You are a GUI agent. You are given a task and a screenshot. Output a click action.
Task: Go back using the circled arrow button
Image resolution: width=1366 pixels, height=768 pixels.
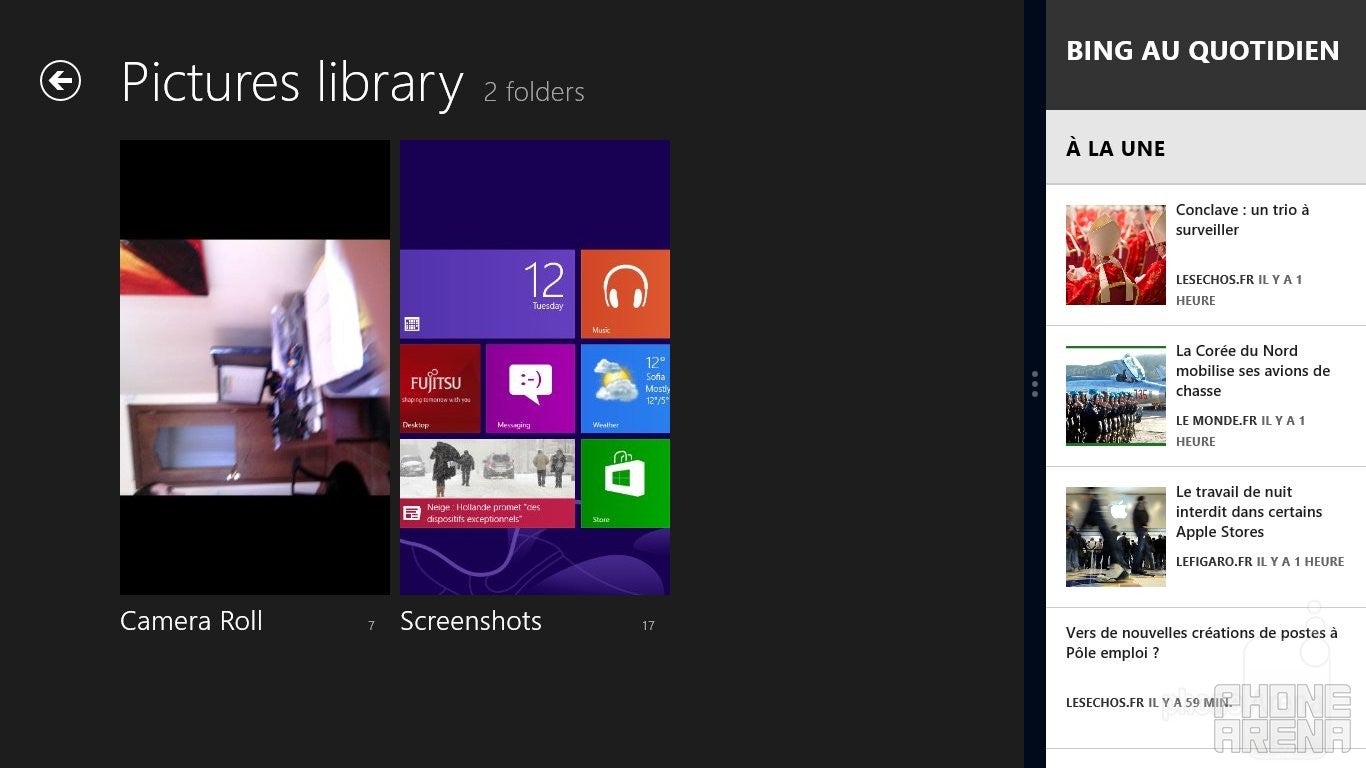(x=60, y=81)
